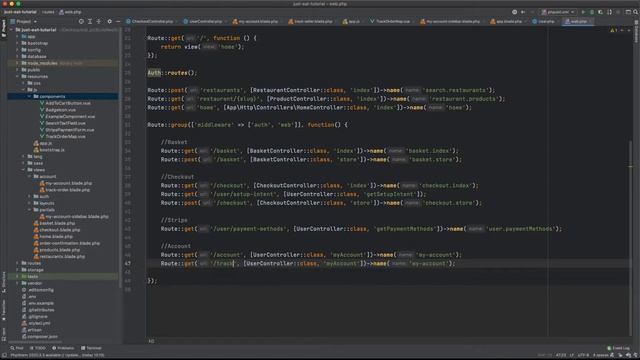The height and width of the screenshot is (360, 640).
Task: Hide the Project panel with the minus icon
Action: click(x=118, y=21)
